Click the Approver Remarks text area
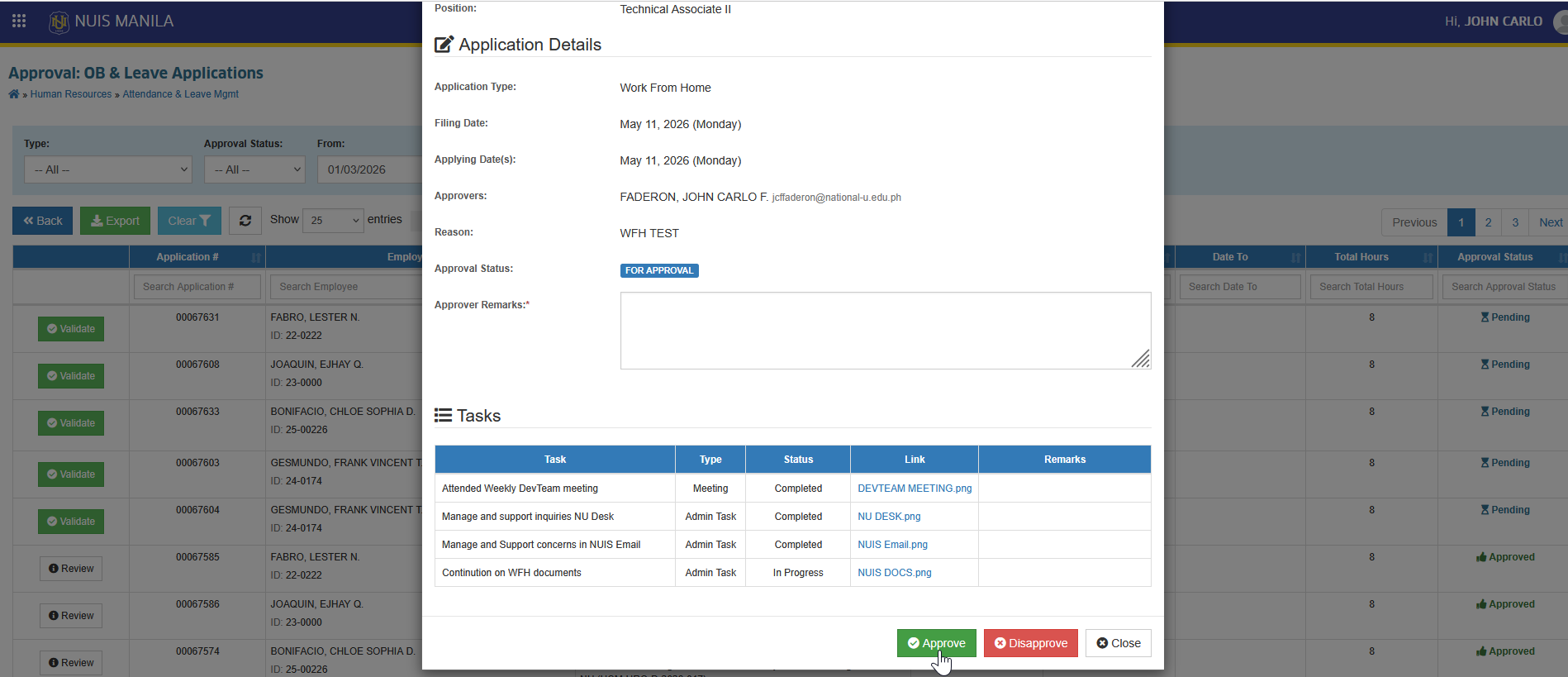The image size is (1568, 677). click(x=885, y=331)
